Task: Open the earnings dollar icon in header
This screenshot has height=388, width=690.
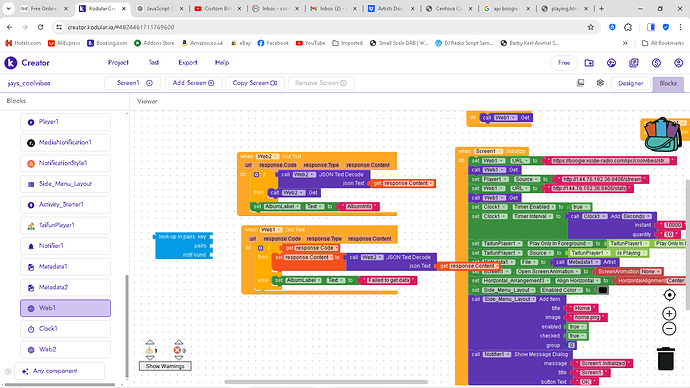Action: click(656, 63)
